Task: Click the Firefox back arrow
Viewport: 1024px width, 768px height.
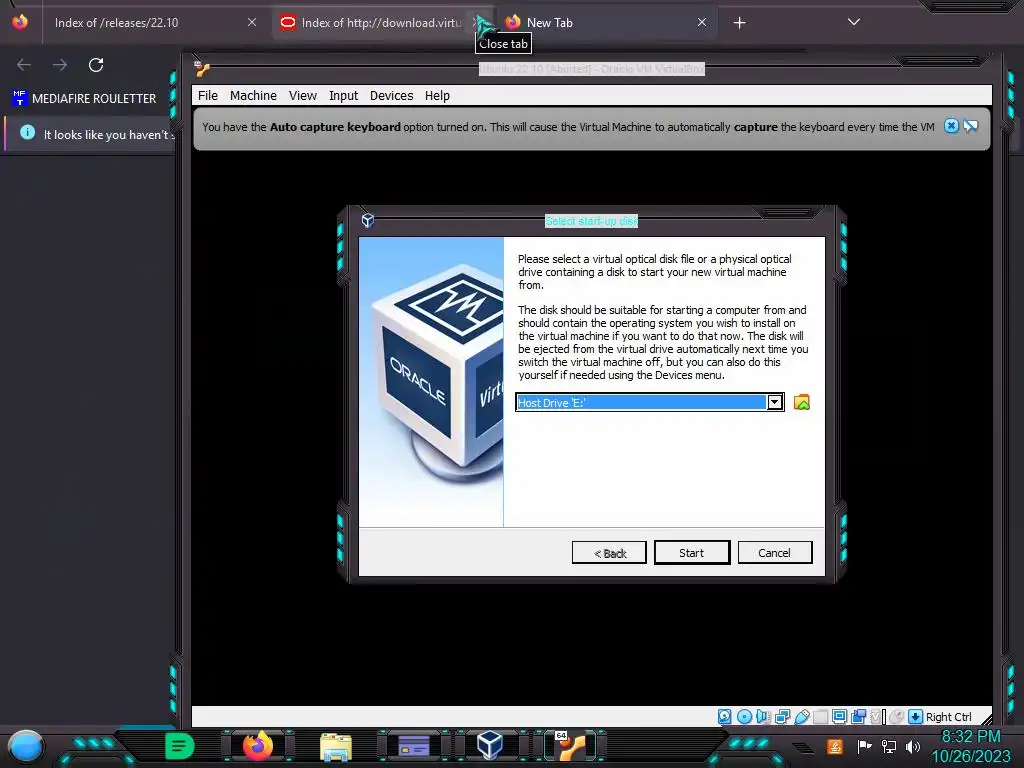Action: pos(24,65)
